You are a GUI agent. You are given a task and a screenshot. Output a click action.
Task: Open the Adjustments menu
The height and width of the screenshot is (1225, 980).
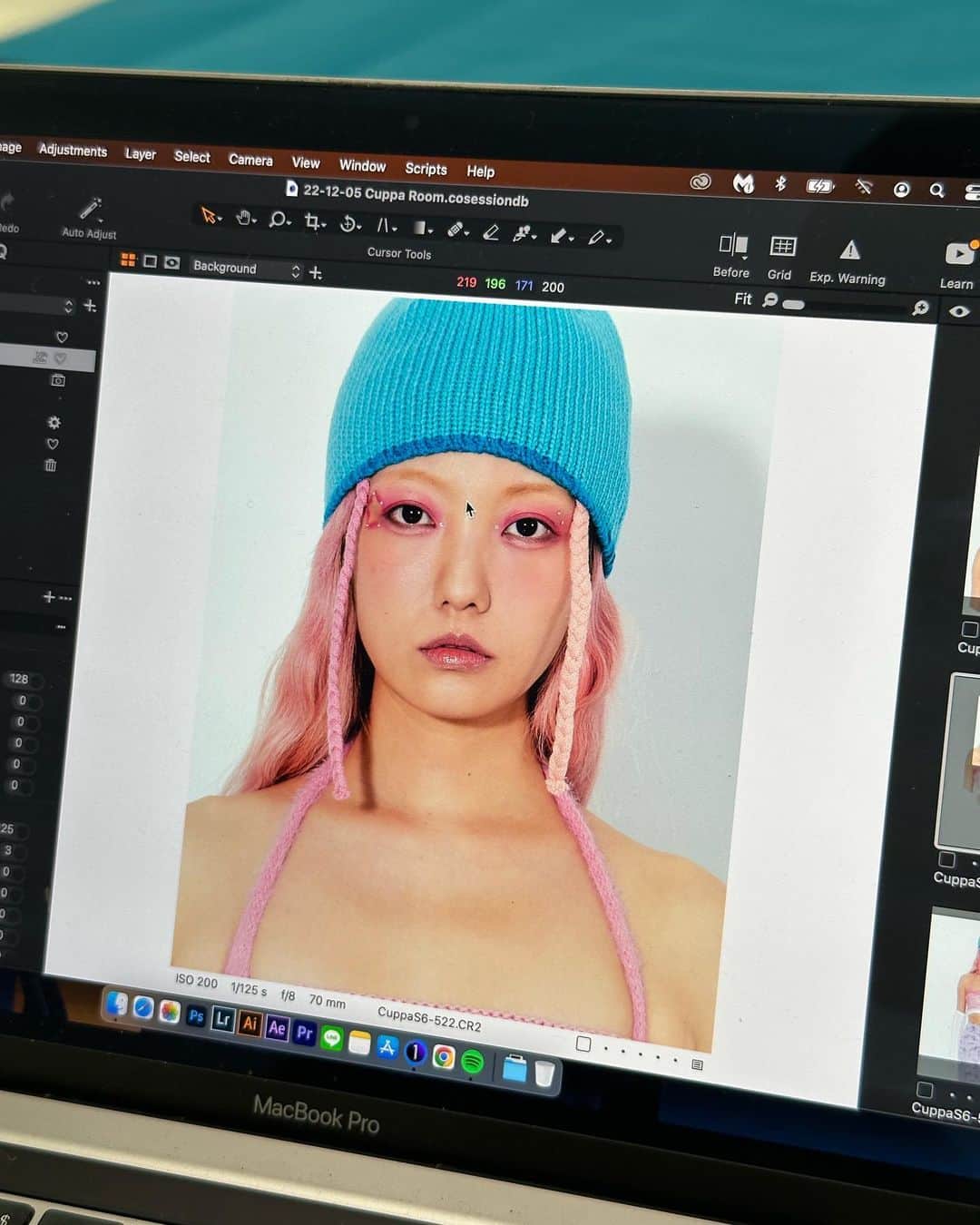coord(73,151)
